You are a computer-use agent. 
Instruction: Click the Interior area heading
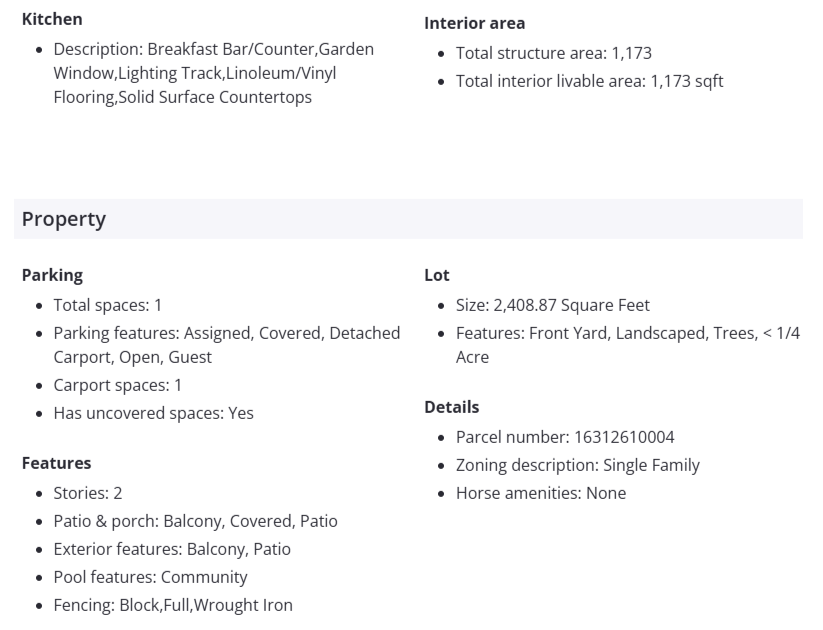[x=474, y=23]
